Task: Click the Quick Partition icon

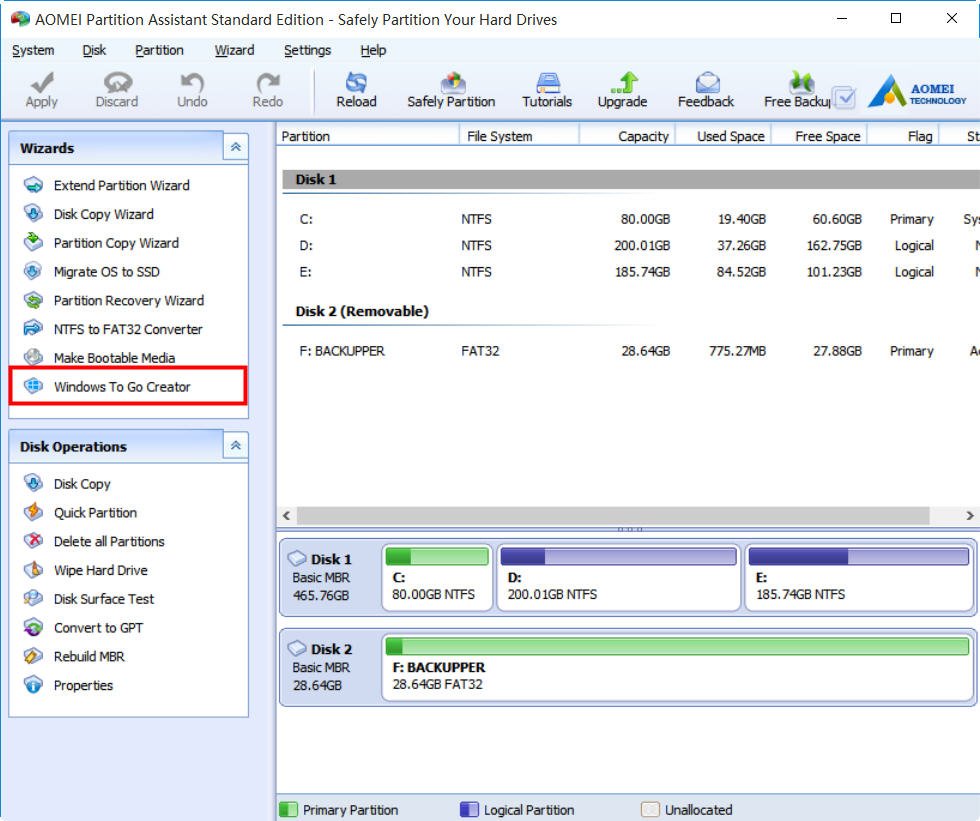Action: click(x=33, y=512)
